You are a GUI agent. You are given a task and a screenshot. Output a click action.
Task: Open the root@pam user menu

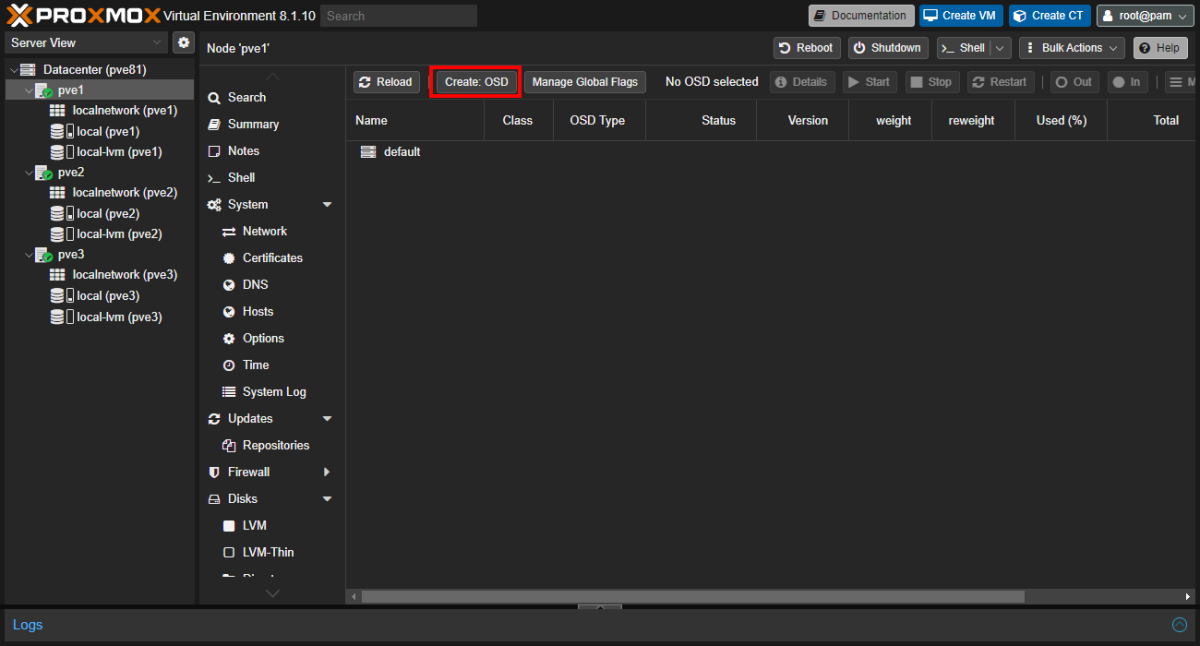1145,16
